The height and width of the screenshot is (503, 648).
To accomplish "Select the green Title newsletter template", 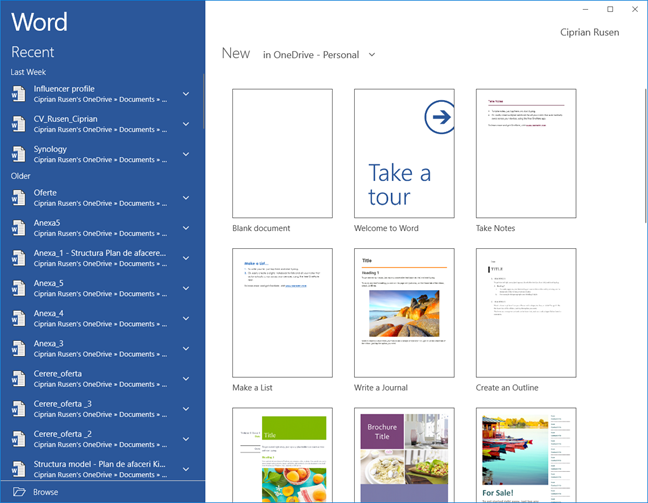I will pyautogui.click(x=282, y=455).
